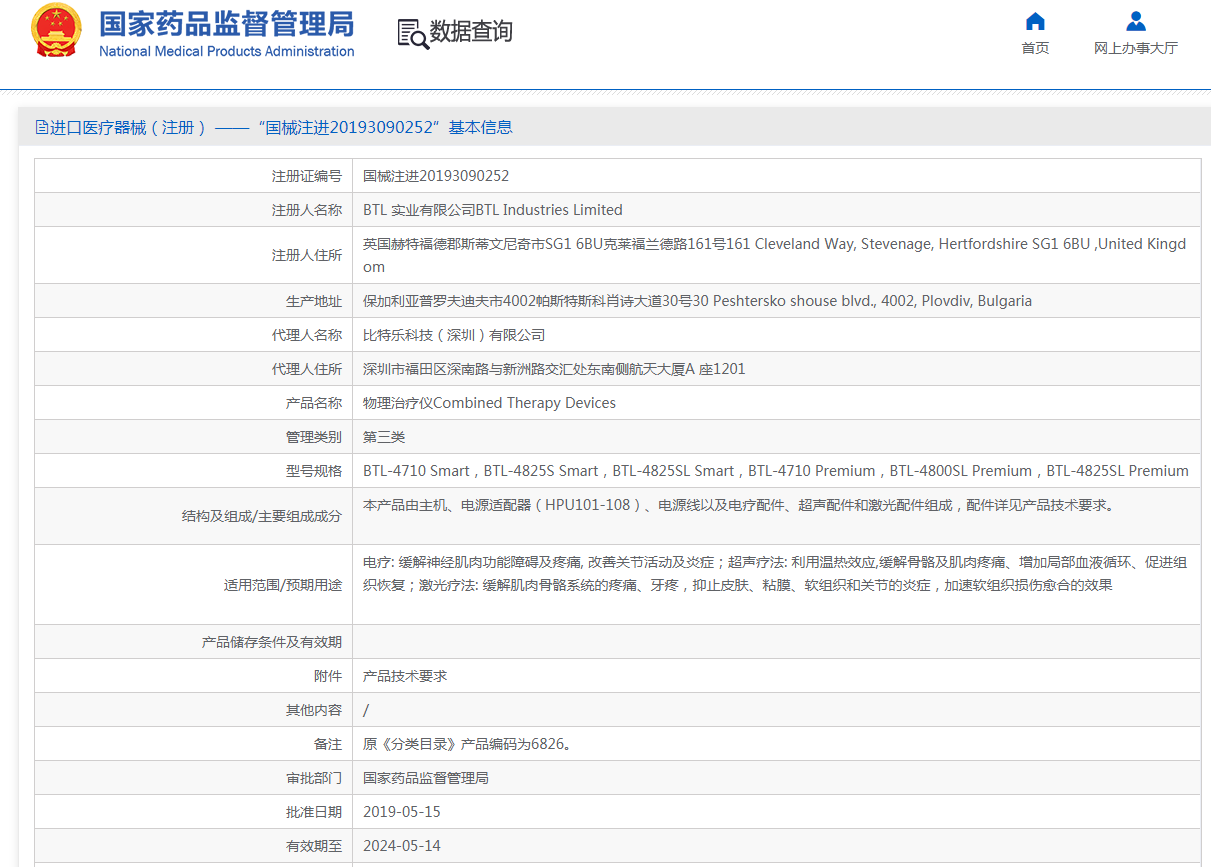Select approving department 国家药品监督管理局 value

pos(426,778)
